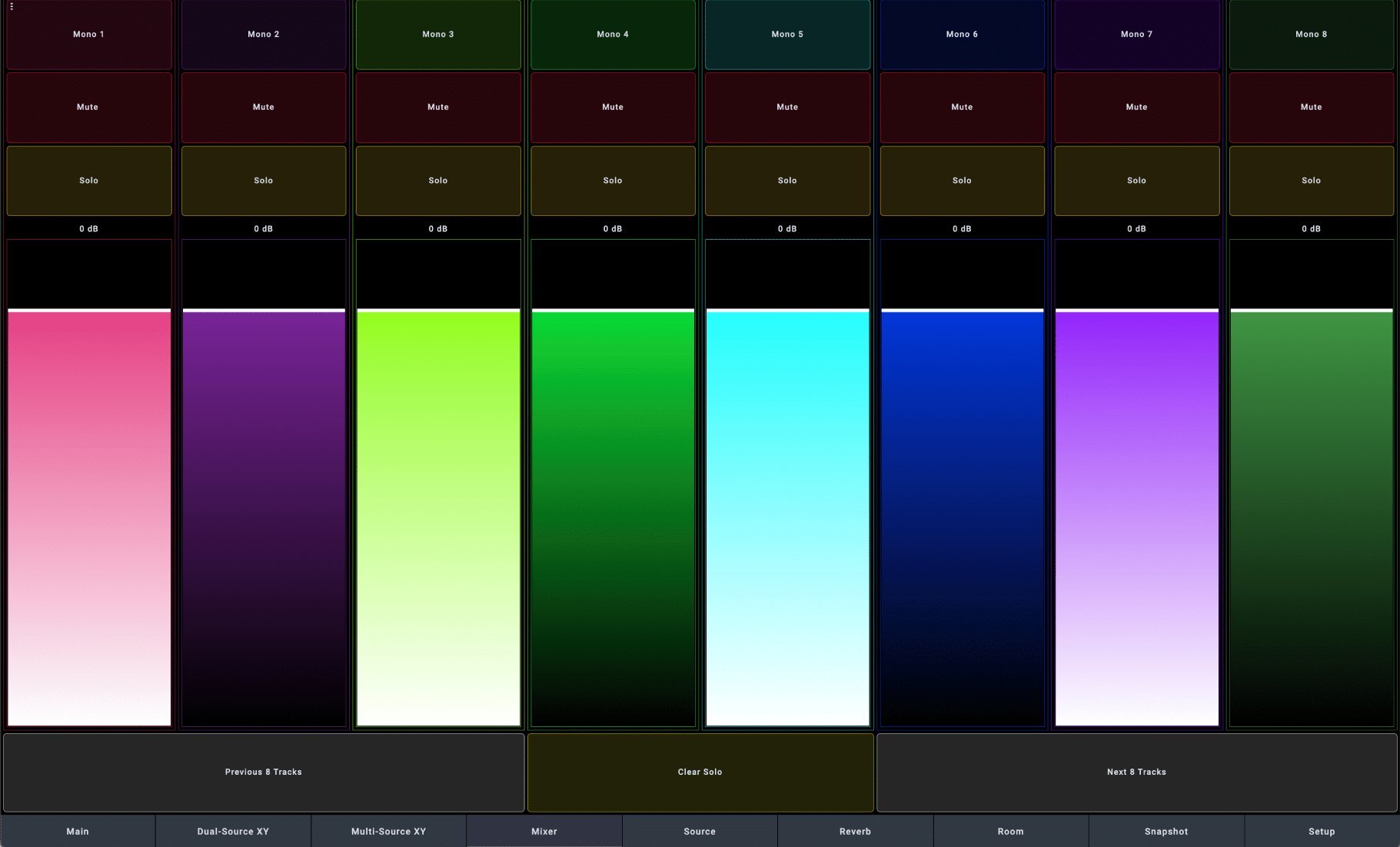Viewport: 1400px width, 847px height.
Task: Toggle Mute on Mono 4
Action: [x=613, y=108]
